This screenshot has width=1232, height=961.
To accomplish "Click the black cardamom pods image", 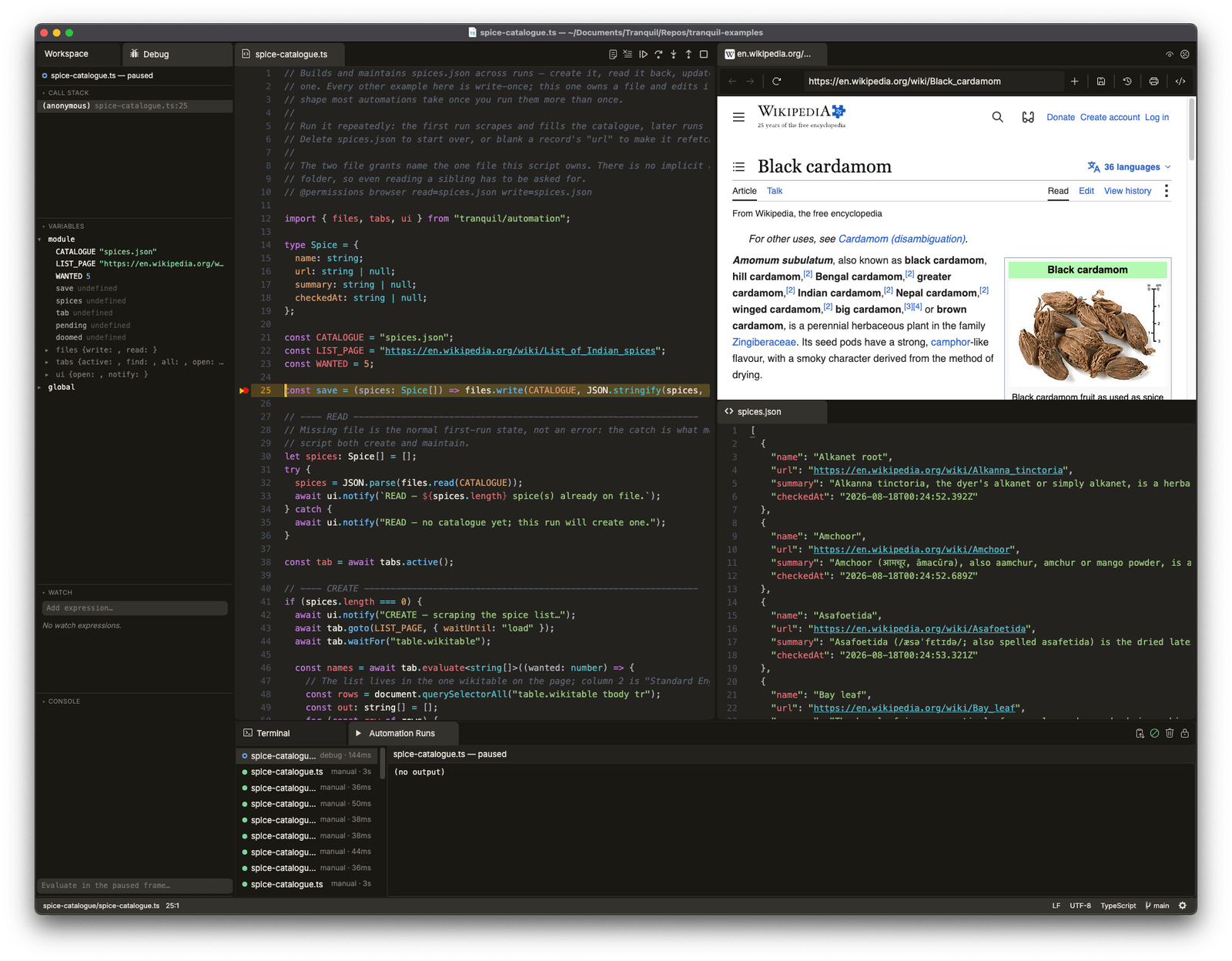I will (x=1087, y=333).
